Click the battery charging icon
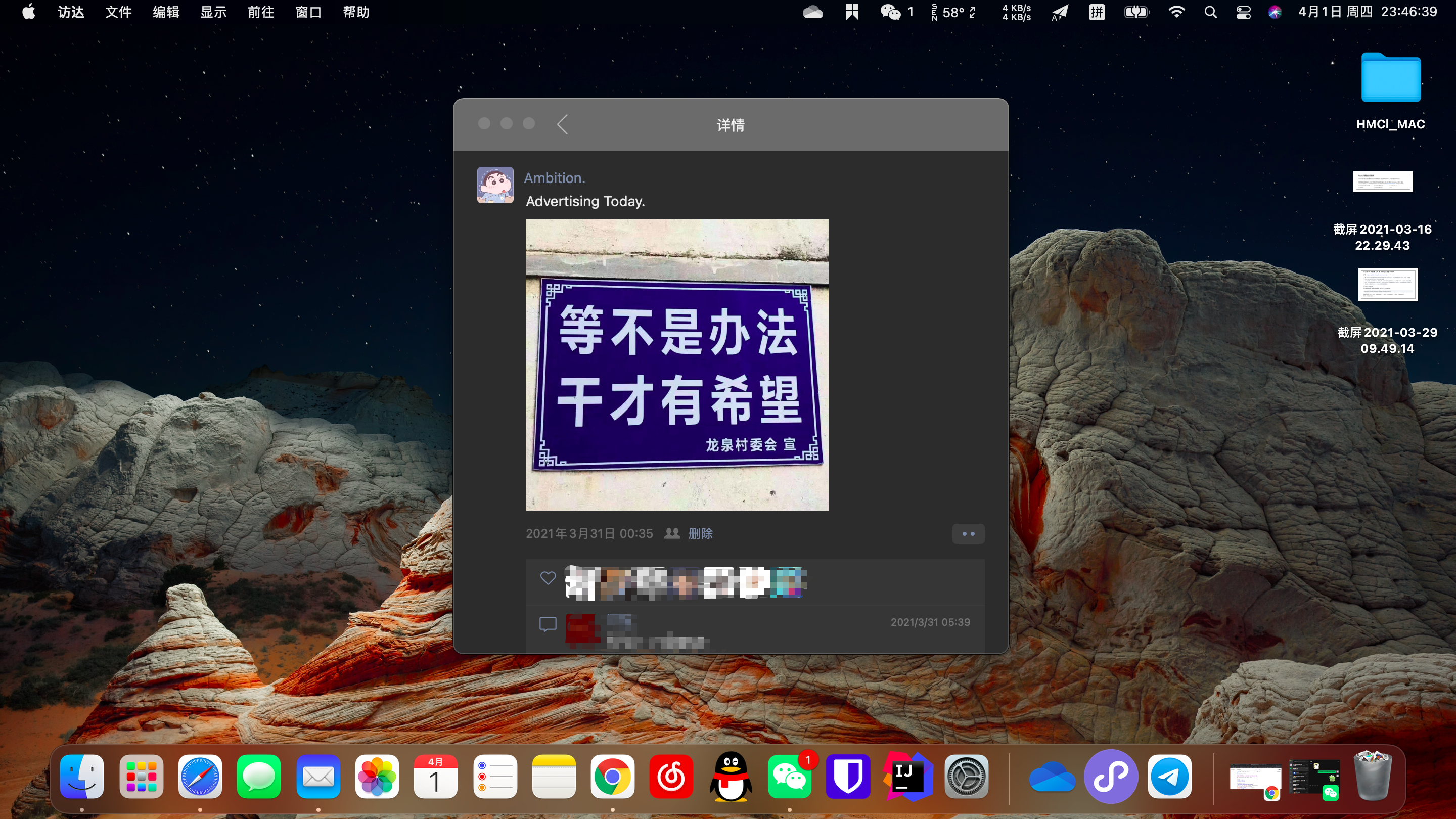This screenshot has height=819, width=1456. click(x=1136, y=12)
